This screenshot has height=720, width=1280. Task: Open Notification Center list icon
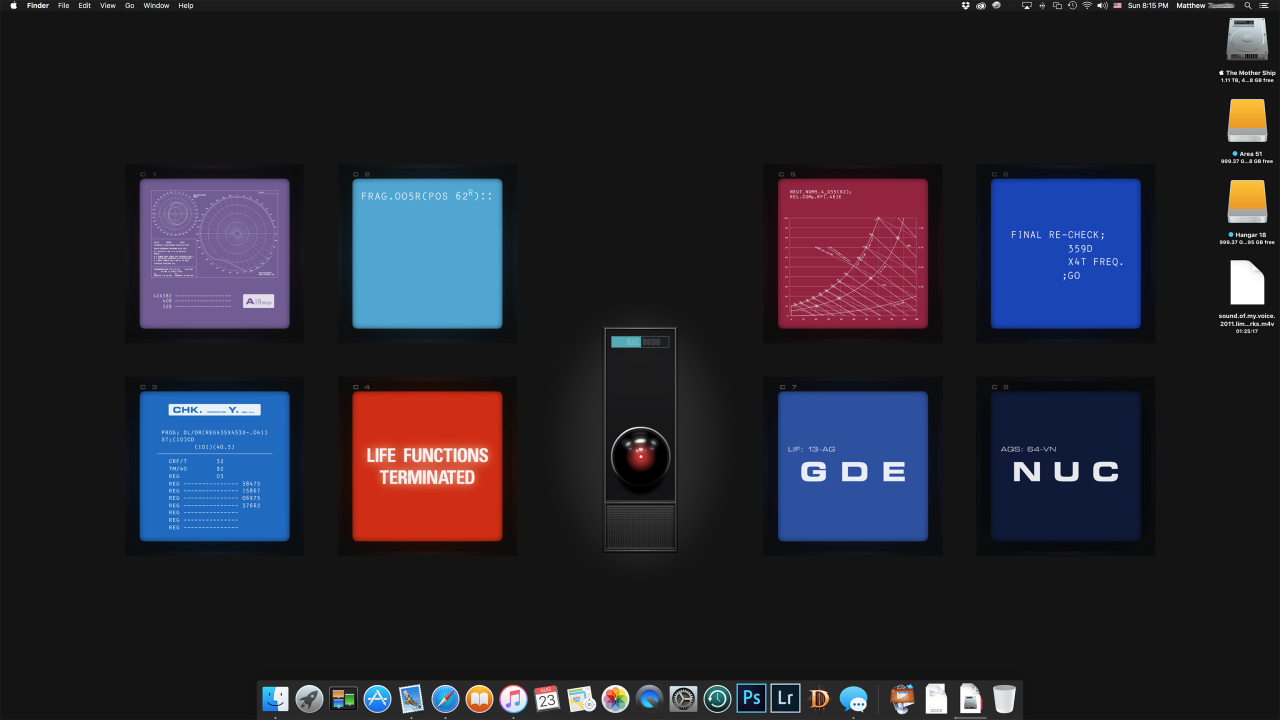pyautogui.click(x=1264, y=5)
